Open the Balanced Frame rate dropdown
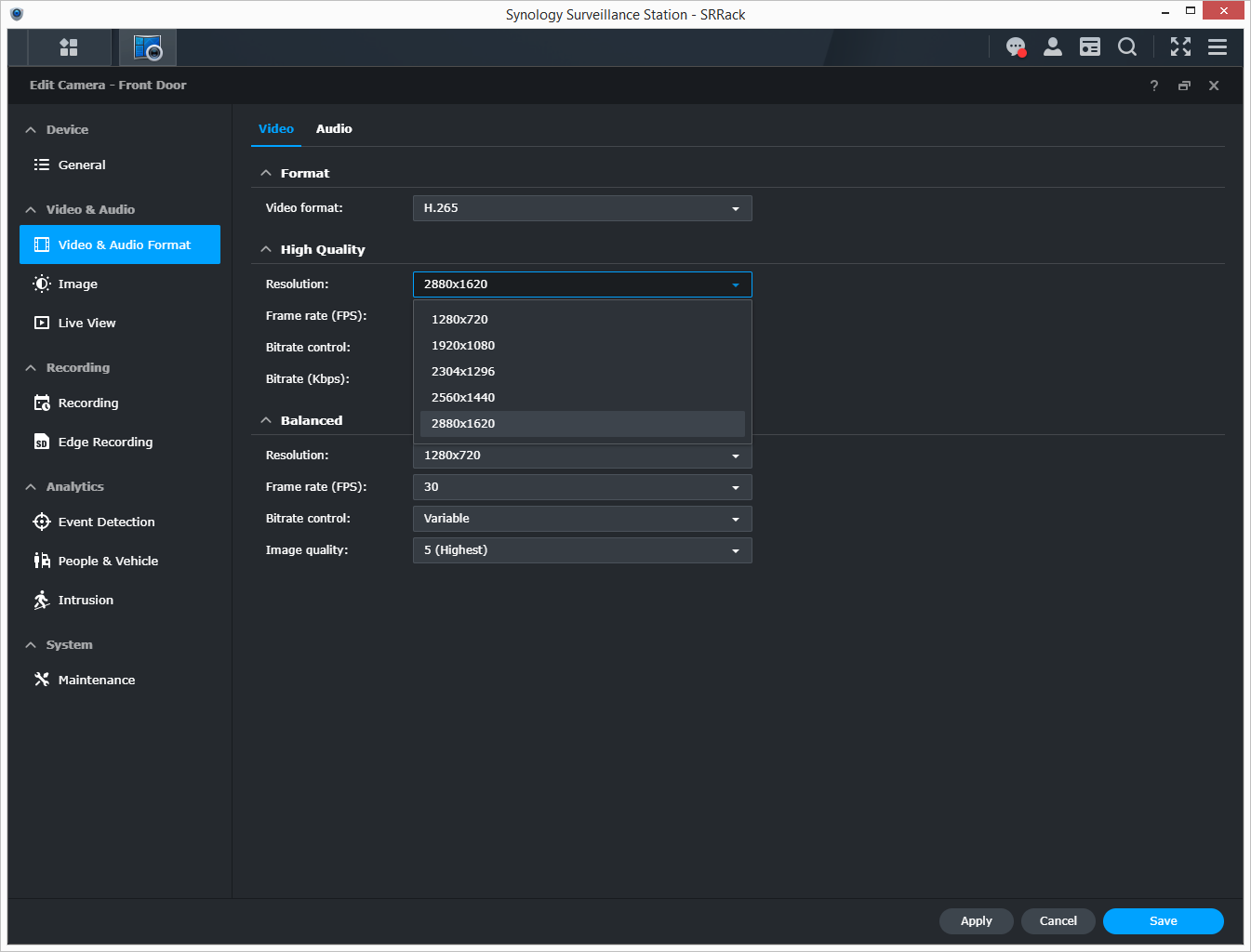Screen dimensions: 1251x952 pos(582,487)
